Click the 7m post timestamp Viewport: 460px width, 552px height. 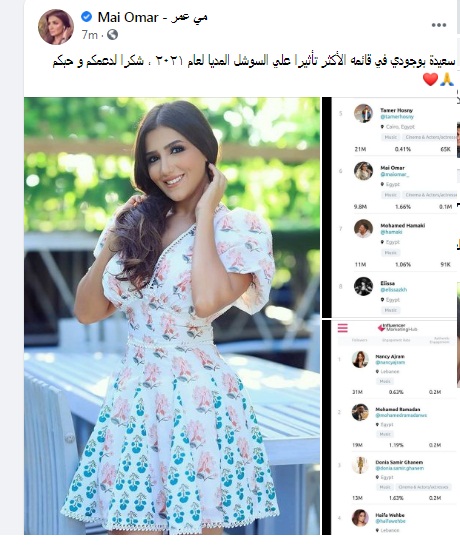pyautogui.click(x=89, y=35)
